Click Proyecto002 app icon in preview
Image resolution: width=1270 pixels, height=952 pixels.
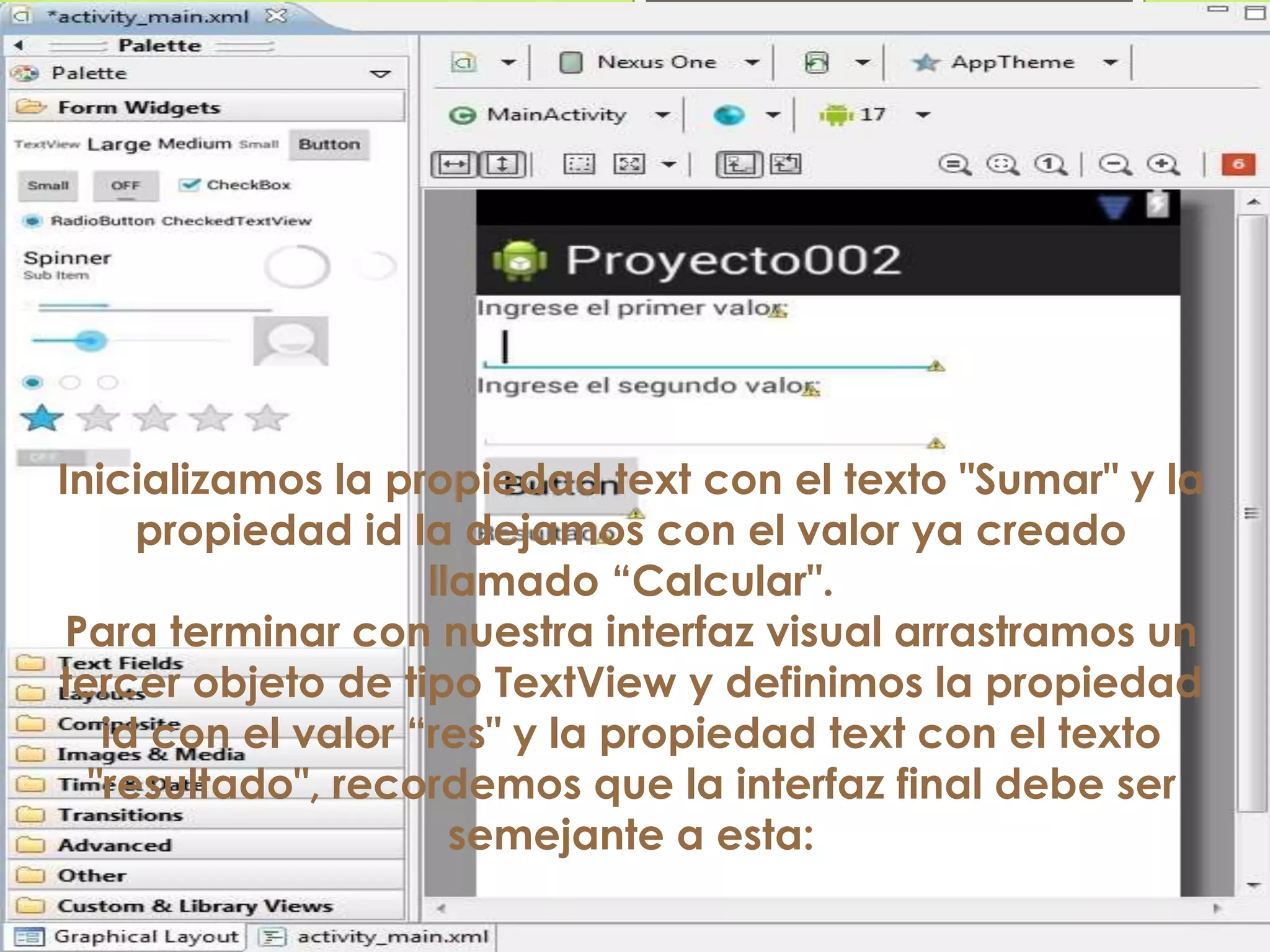520,260
